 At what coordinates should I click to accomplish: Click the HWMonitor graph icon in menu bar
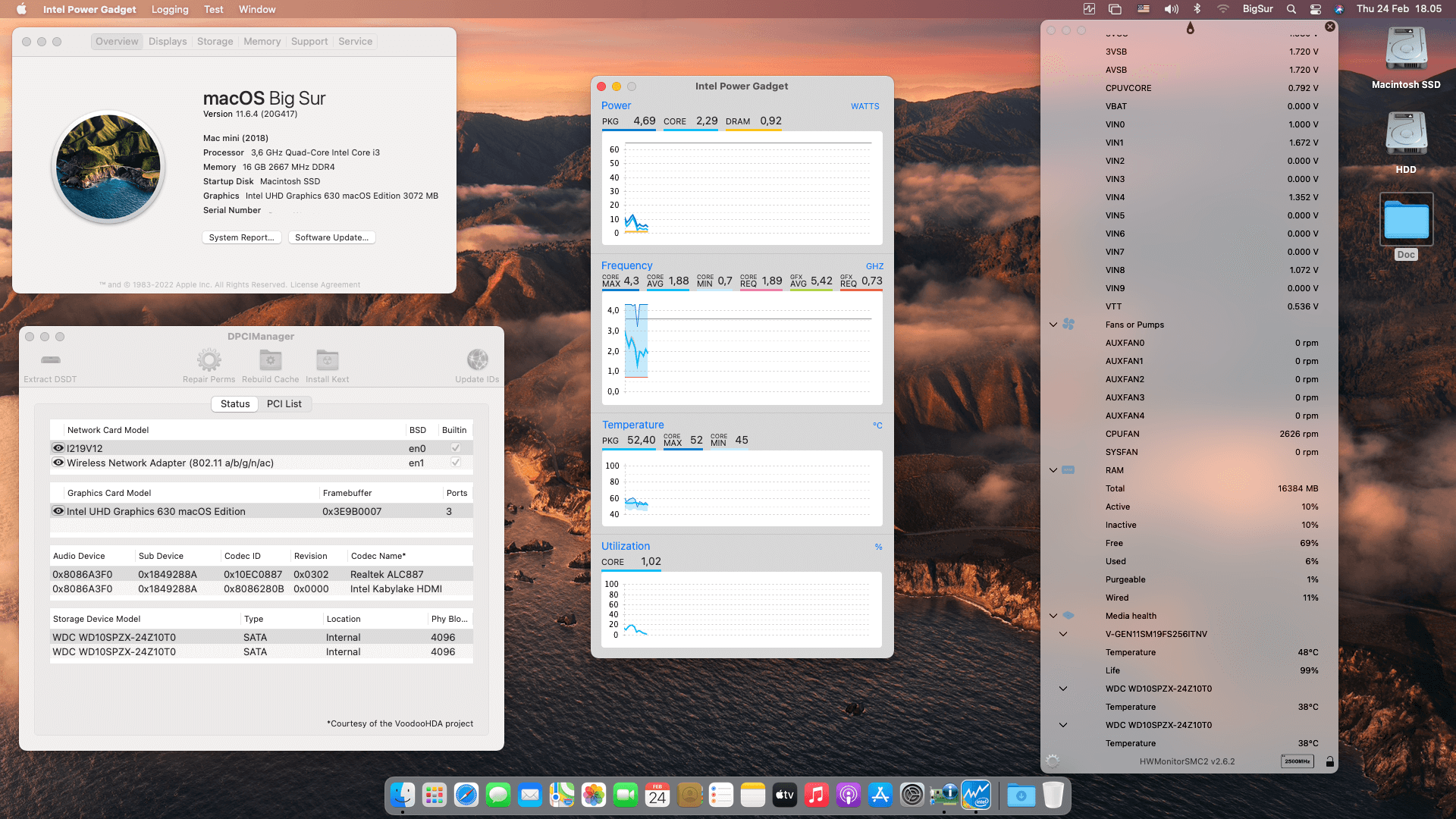pos(1089,9)
